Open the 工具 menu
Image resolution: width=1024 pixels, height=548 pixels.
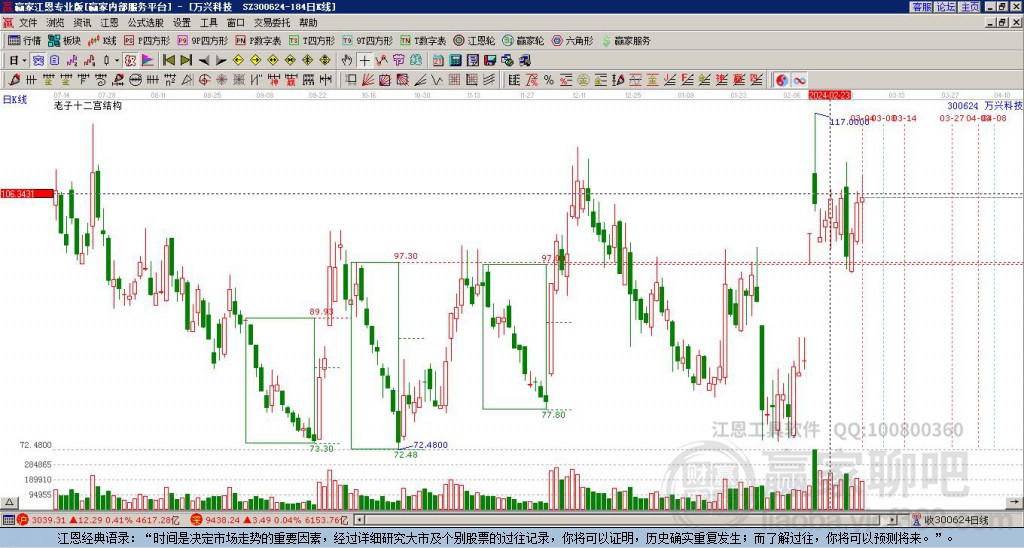point(208,23)
